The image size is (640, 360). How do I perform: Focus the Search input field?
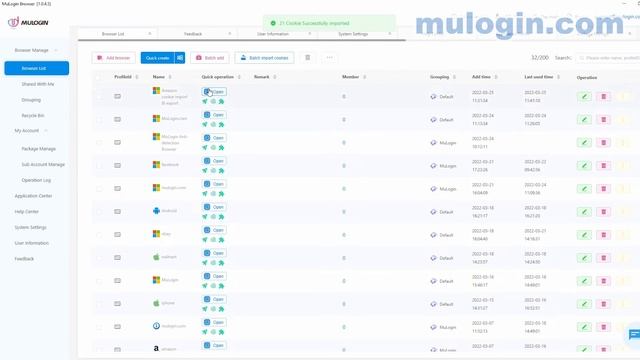coord(608,58)
